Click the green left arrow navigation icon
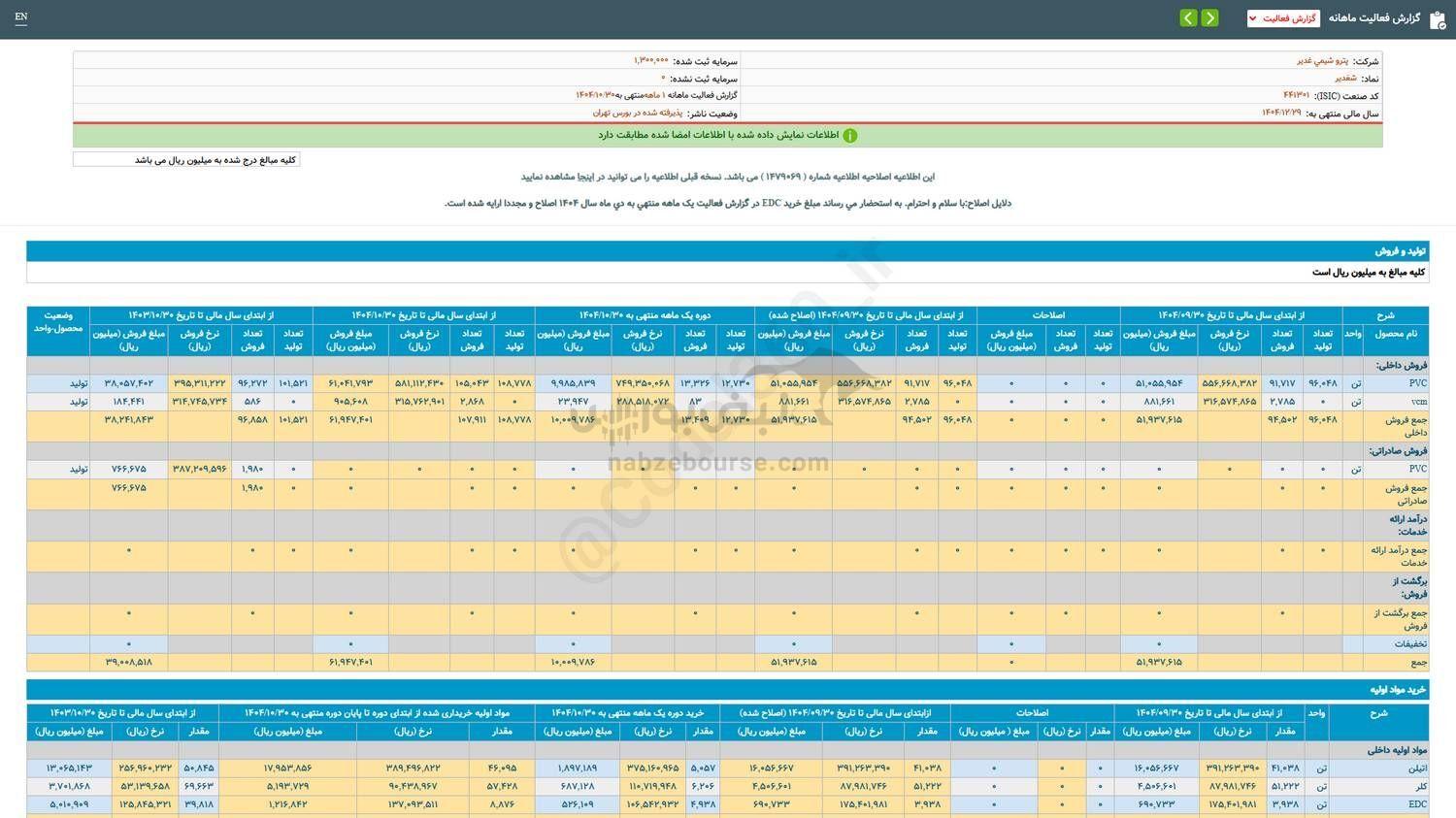Image resolution: width=1456 pixels, height=818 pixels. [x=1186, y=17]
